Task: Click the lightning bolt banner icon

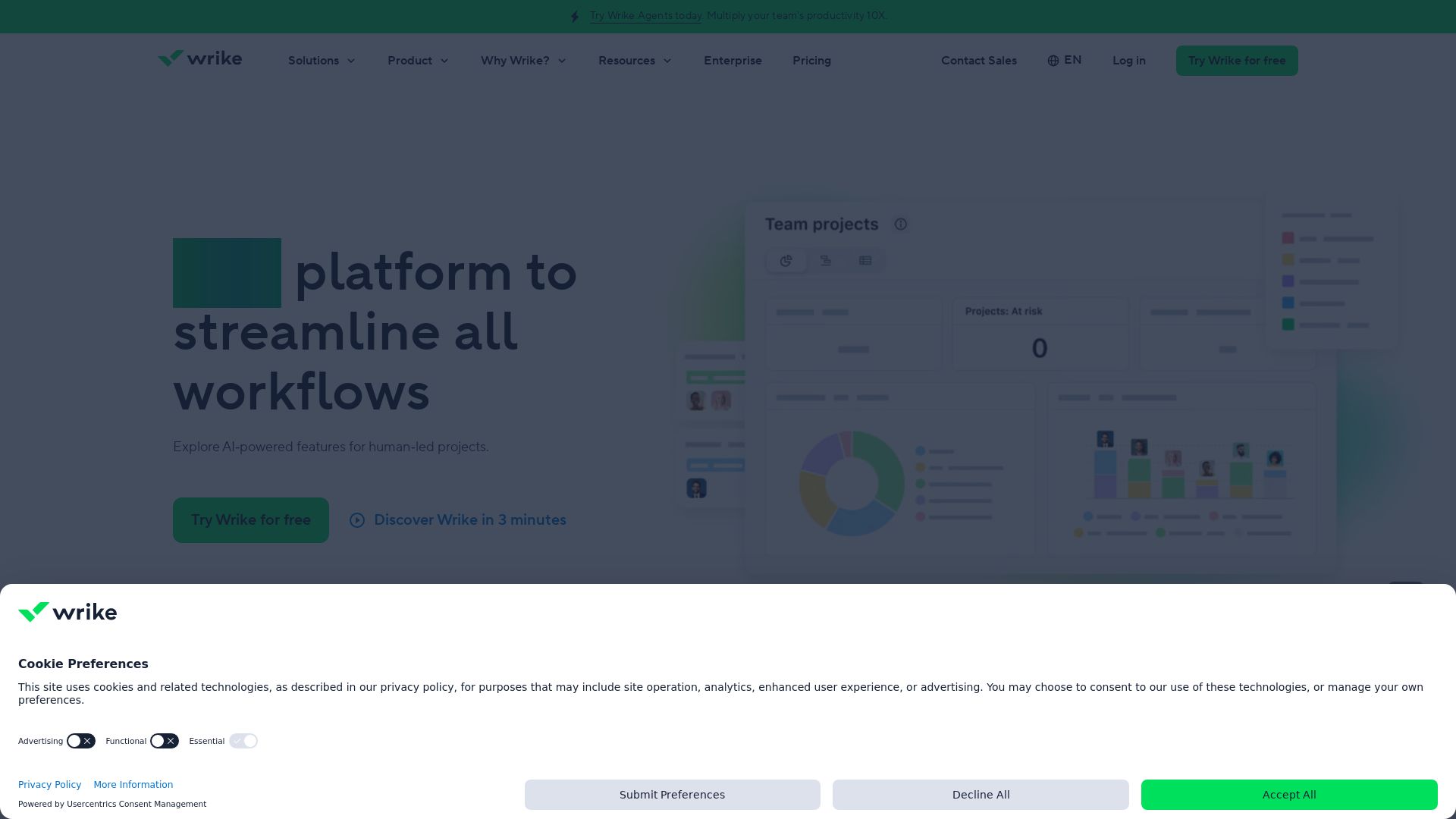Action: coord(575,17)
